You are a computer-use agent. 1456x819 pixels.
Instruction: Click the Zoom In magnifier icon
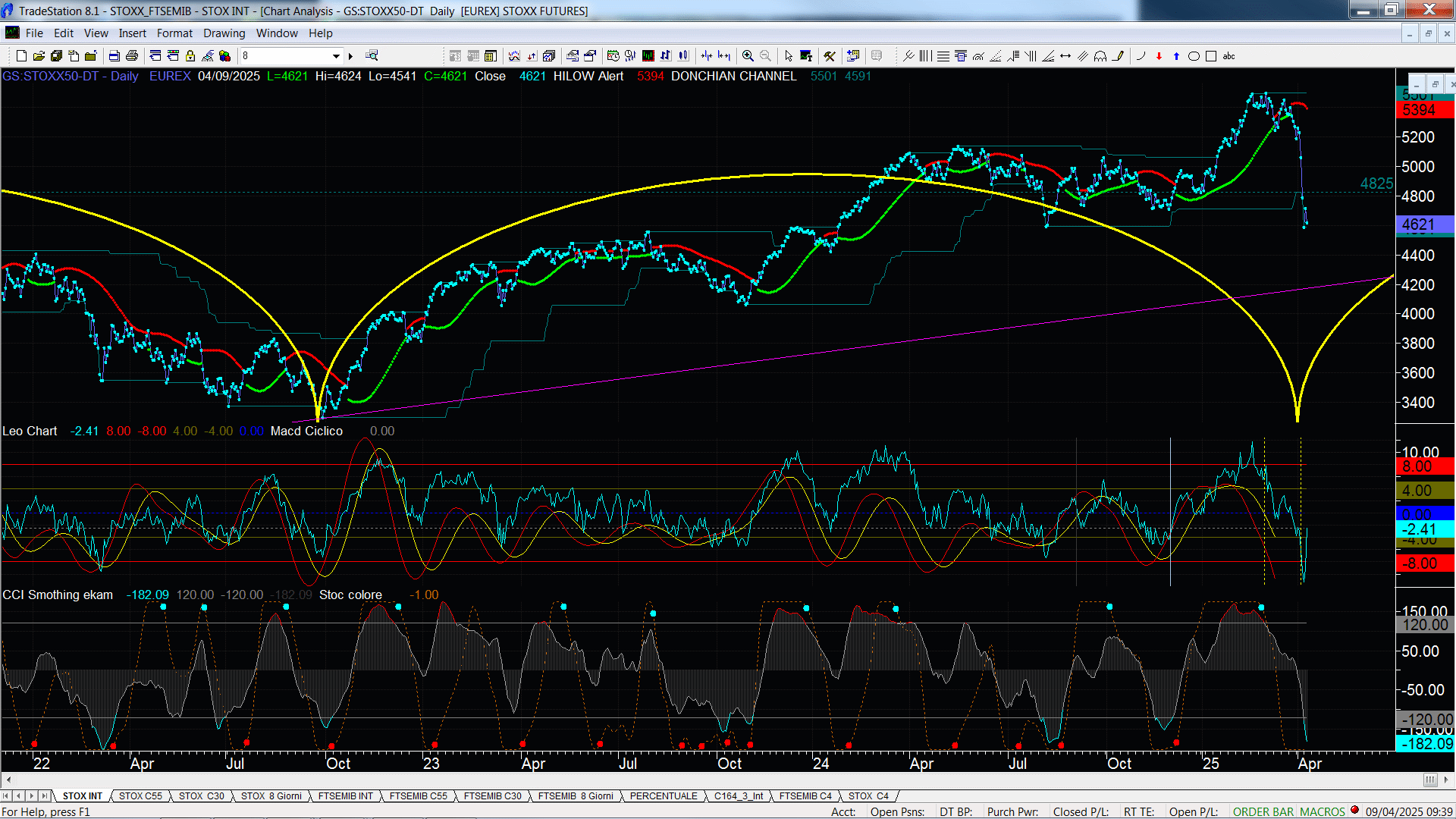[x=748, y=55]
